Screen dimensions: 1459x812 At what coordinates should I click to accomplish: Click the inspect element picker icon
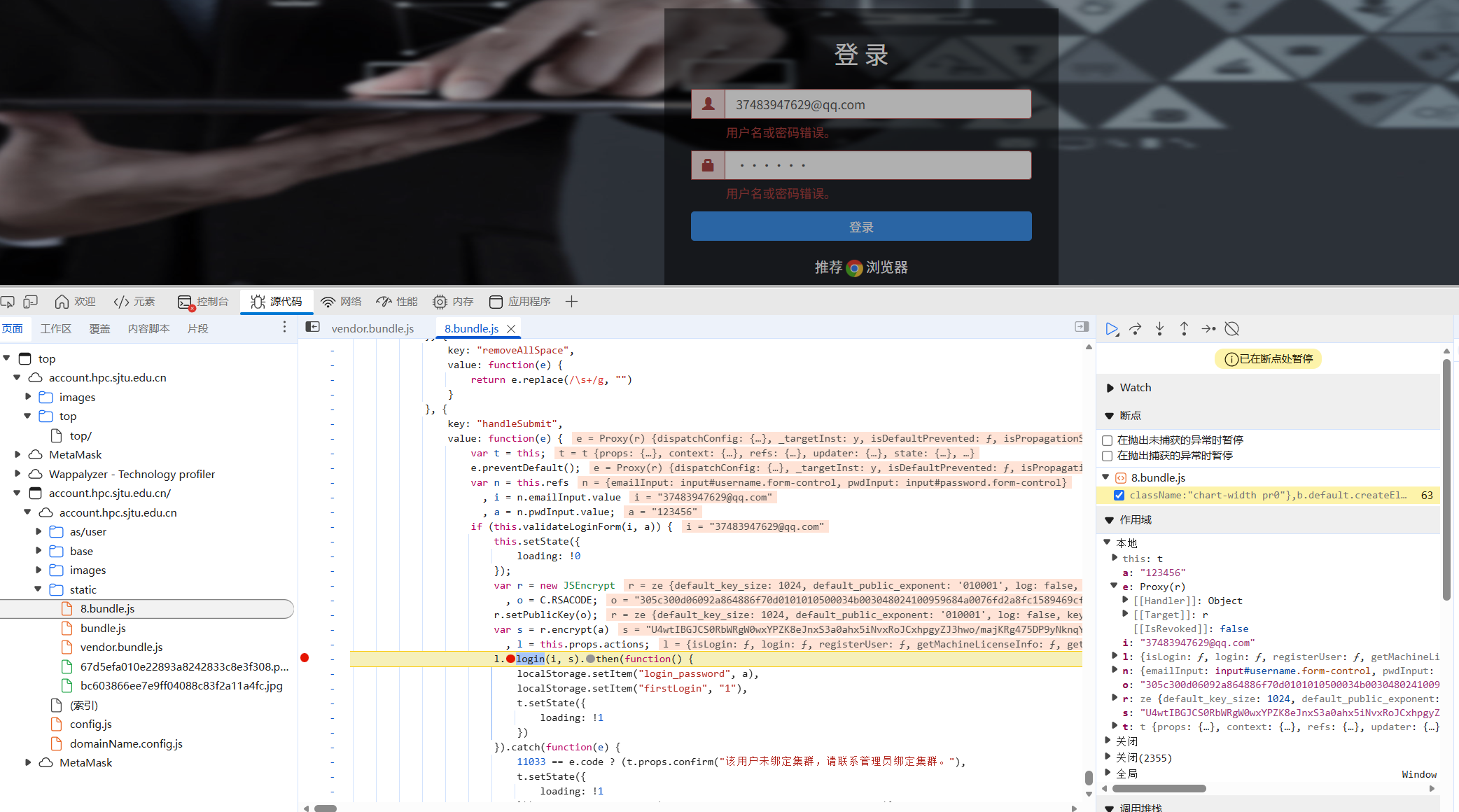pyautogui.click(x=8, y=302)
